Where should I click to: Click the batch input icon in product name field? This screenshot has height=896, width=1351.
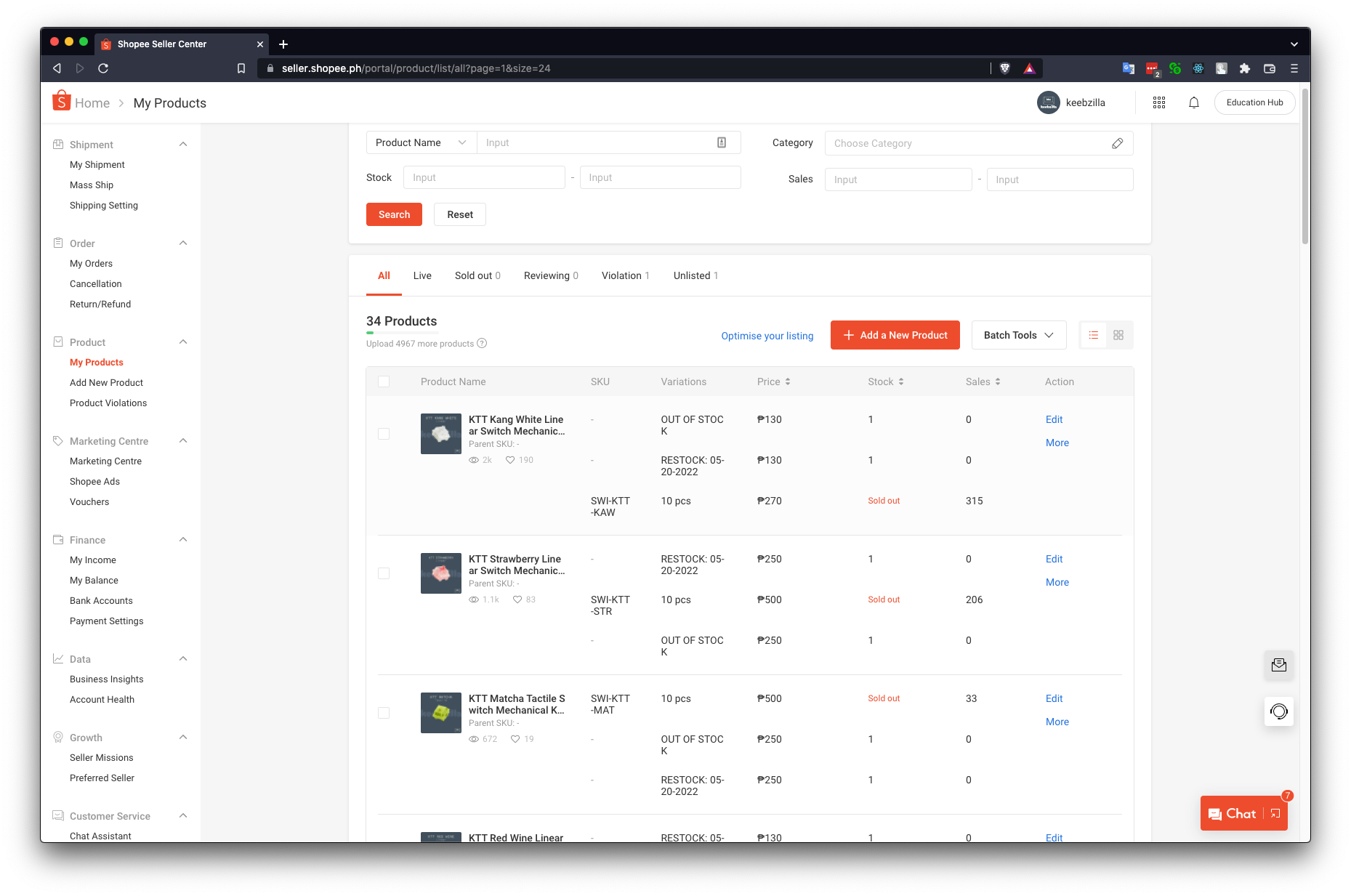click(x=722, y=142)
